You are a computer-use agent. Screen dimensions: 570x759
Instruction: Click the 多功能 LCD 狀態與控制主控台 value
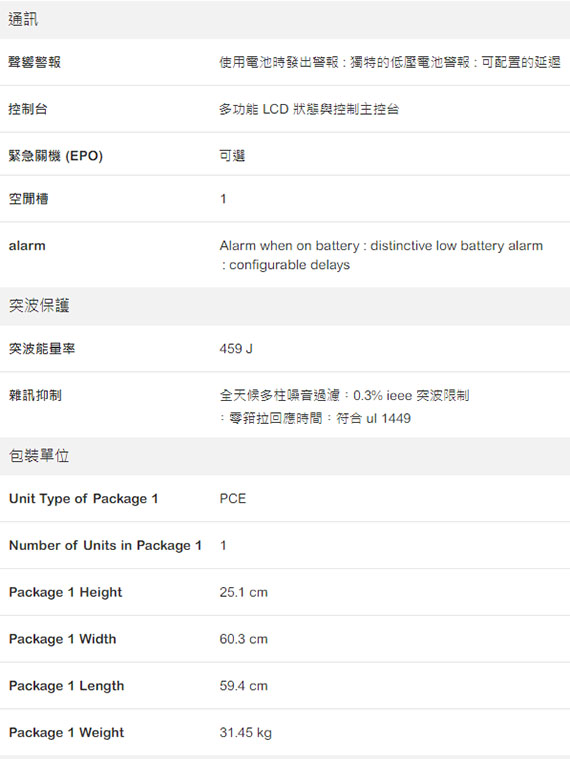(309, 109)
